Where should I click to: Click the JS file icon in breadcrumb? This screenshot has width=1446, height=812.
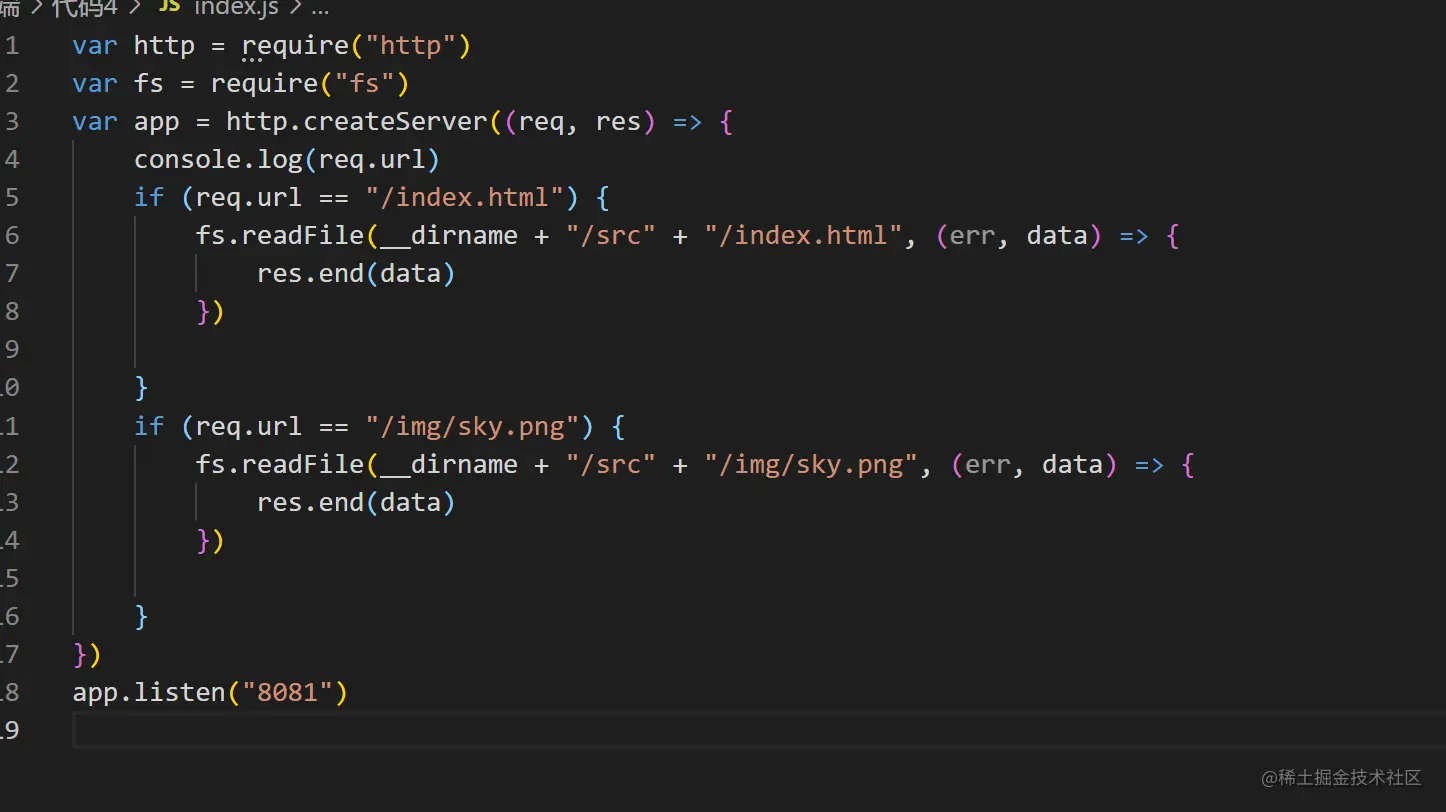[169, 6]
